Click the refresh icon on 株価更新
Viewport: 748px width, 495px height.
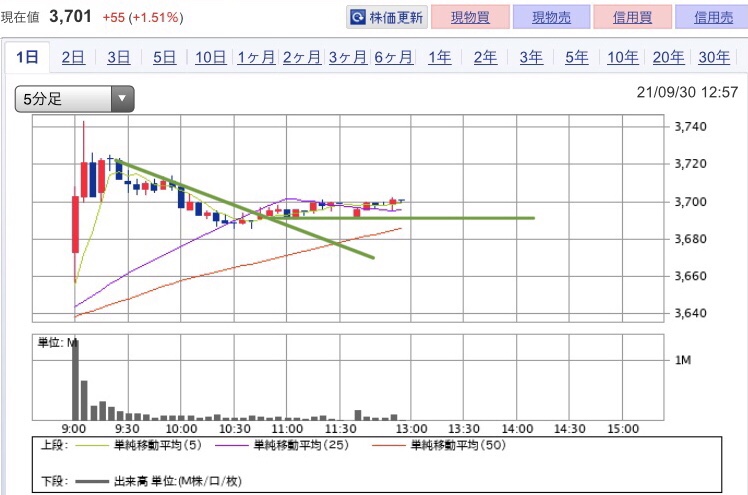[x=357, y=18]
